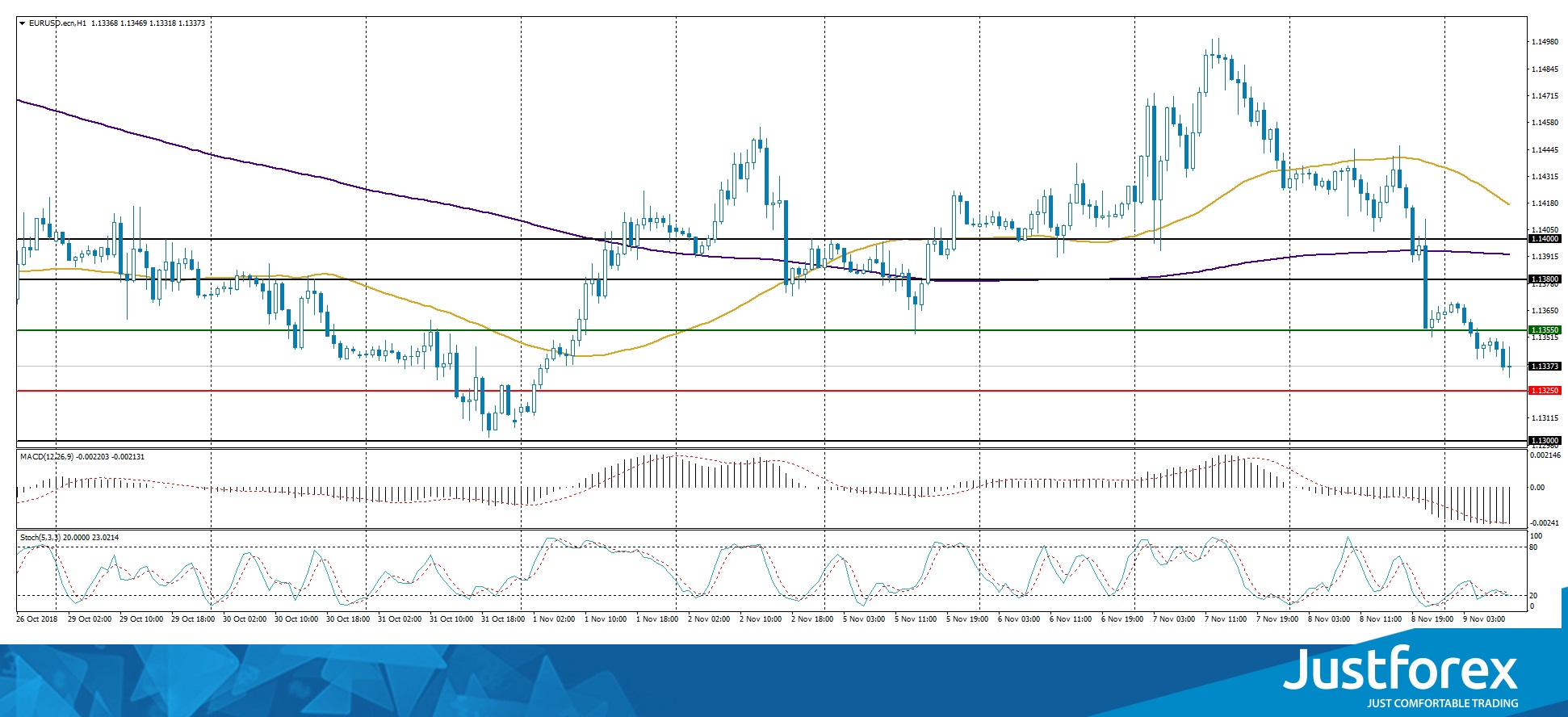Click the Stoch(5,3,3) indicator label
Screen dimensions: 1568x717
pyautogui.click(x=40, y=538)
